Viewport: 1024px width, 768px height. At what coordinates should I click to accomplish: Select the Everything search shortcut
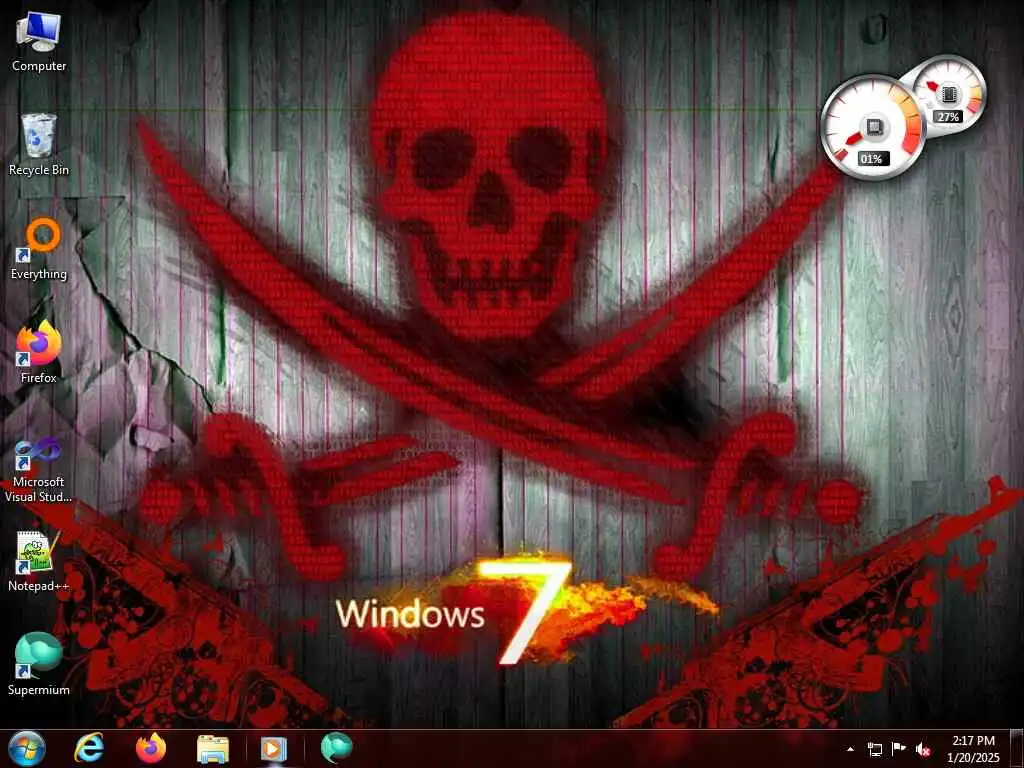click(x=39, y=249)
